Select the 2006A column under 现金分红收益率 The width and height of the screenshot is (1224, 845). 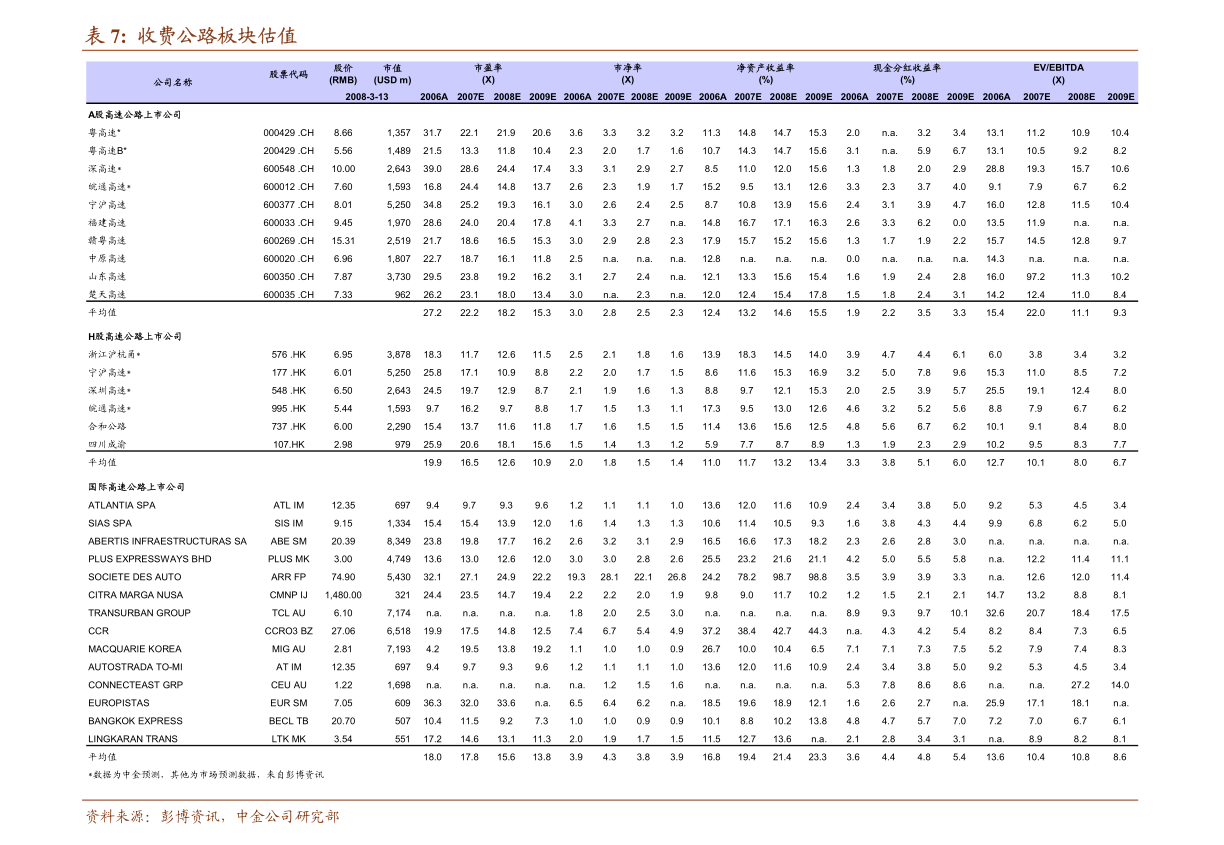[x=854, y=97]
